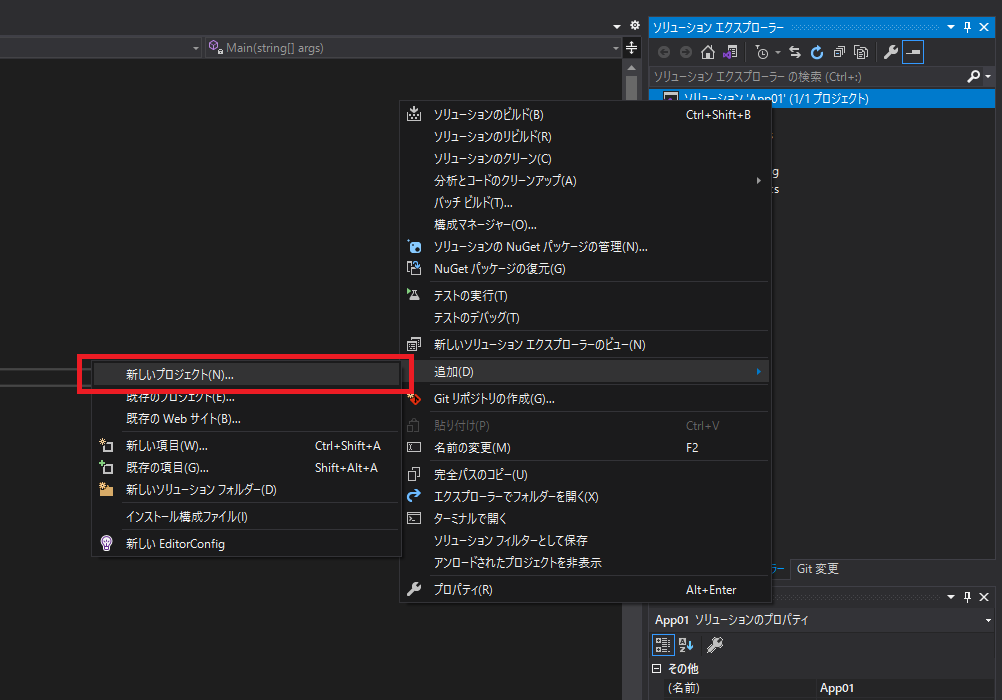This screenshot has width=1002, height=700.
Task: Choose ソリューションのビルド(B) in the context menu
Action: point(488,115)
